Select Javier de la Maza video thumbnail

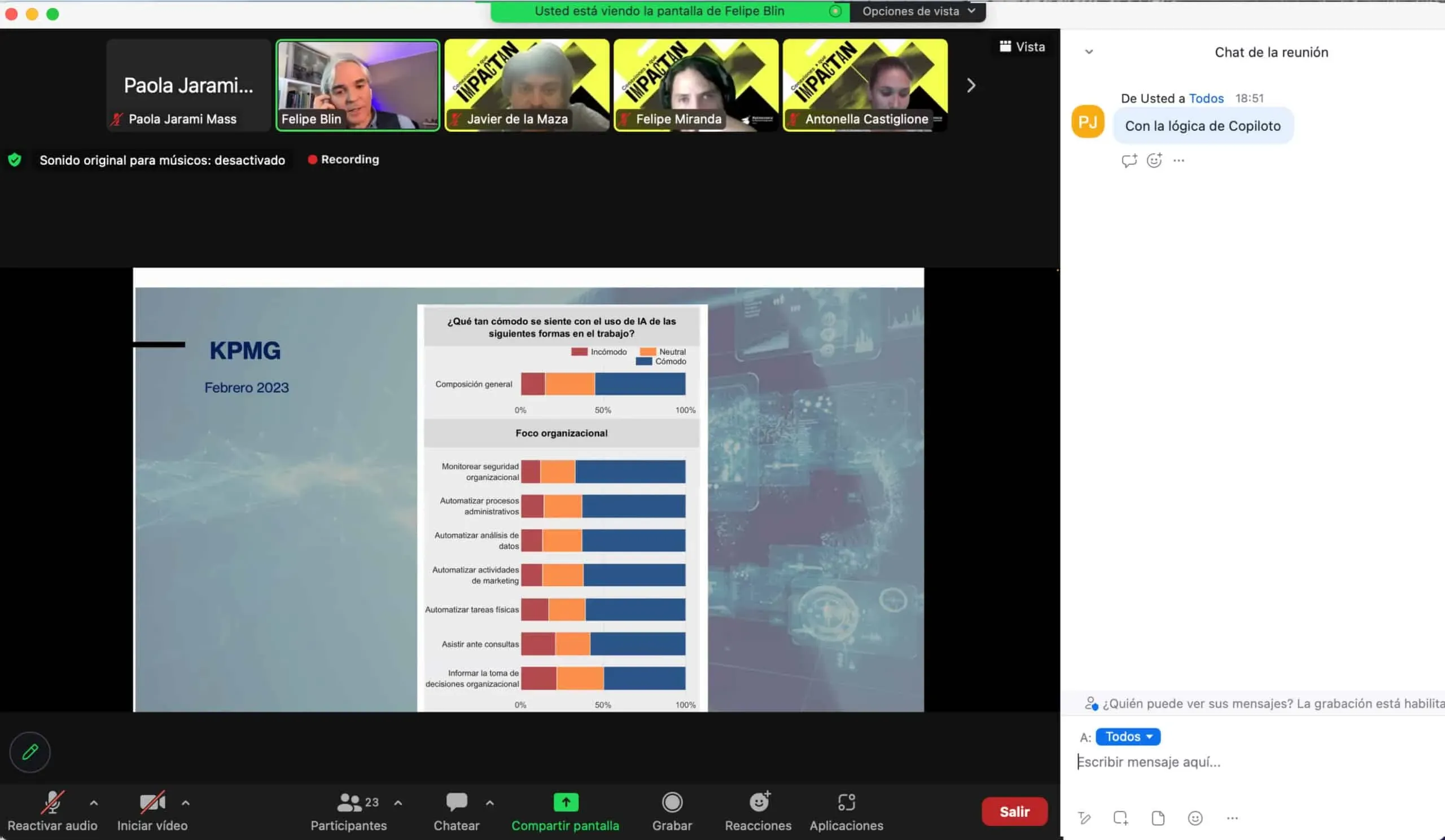pos(527,85)
